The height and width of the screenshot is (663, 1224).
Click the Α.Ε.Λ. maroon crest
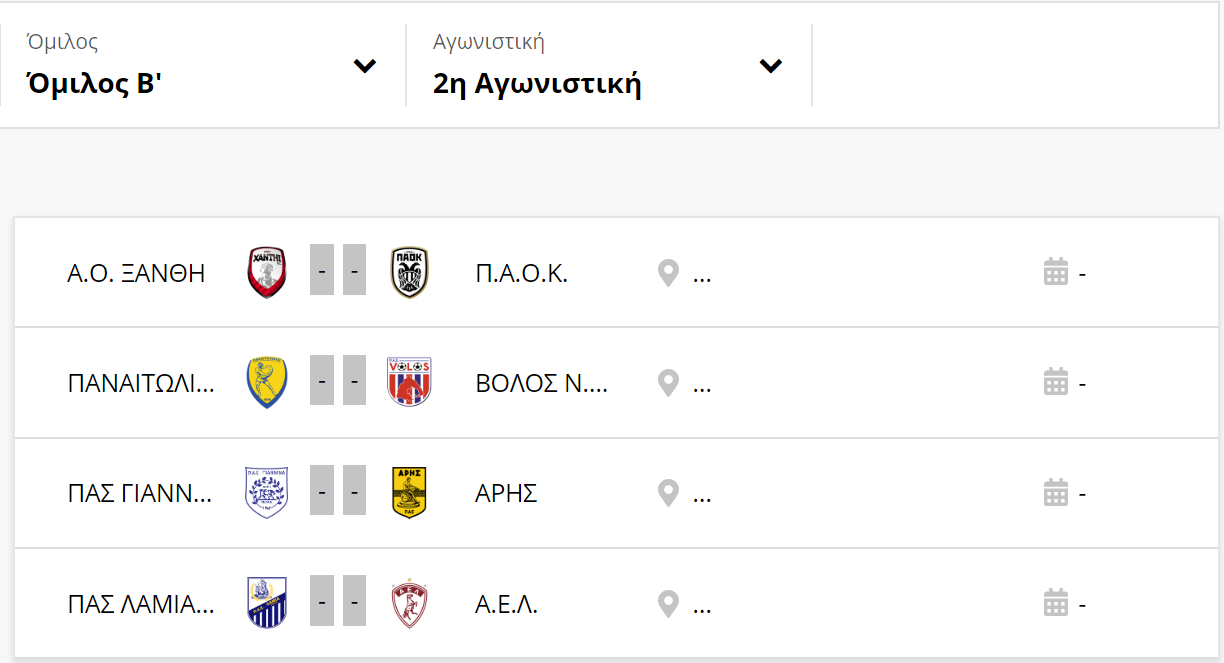coord(409,604)
